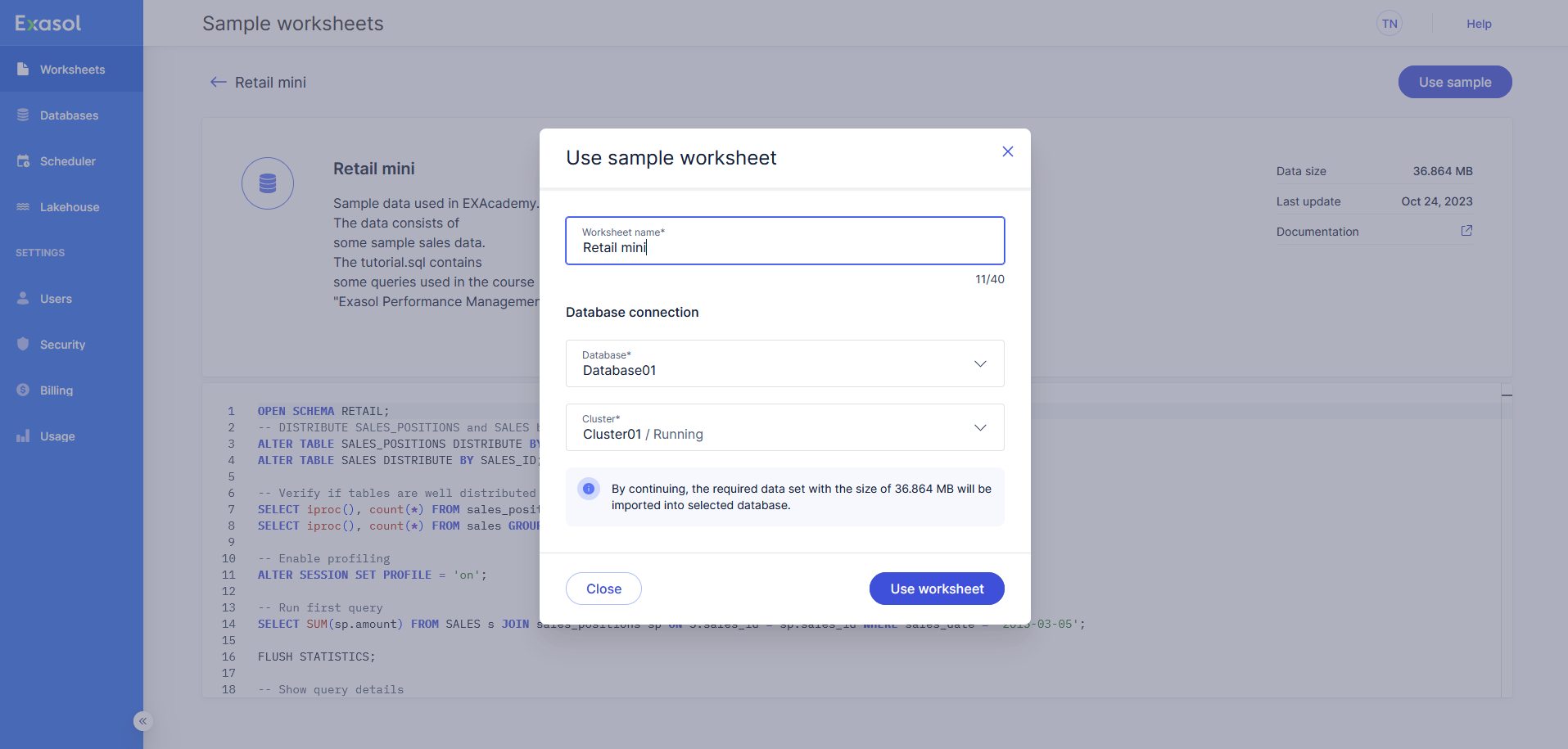The image size is (1568, 749).
Task: Open the Help menu
Action: click(x=1479, y=23)
